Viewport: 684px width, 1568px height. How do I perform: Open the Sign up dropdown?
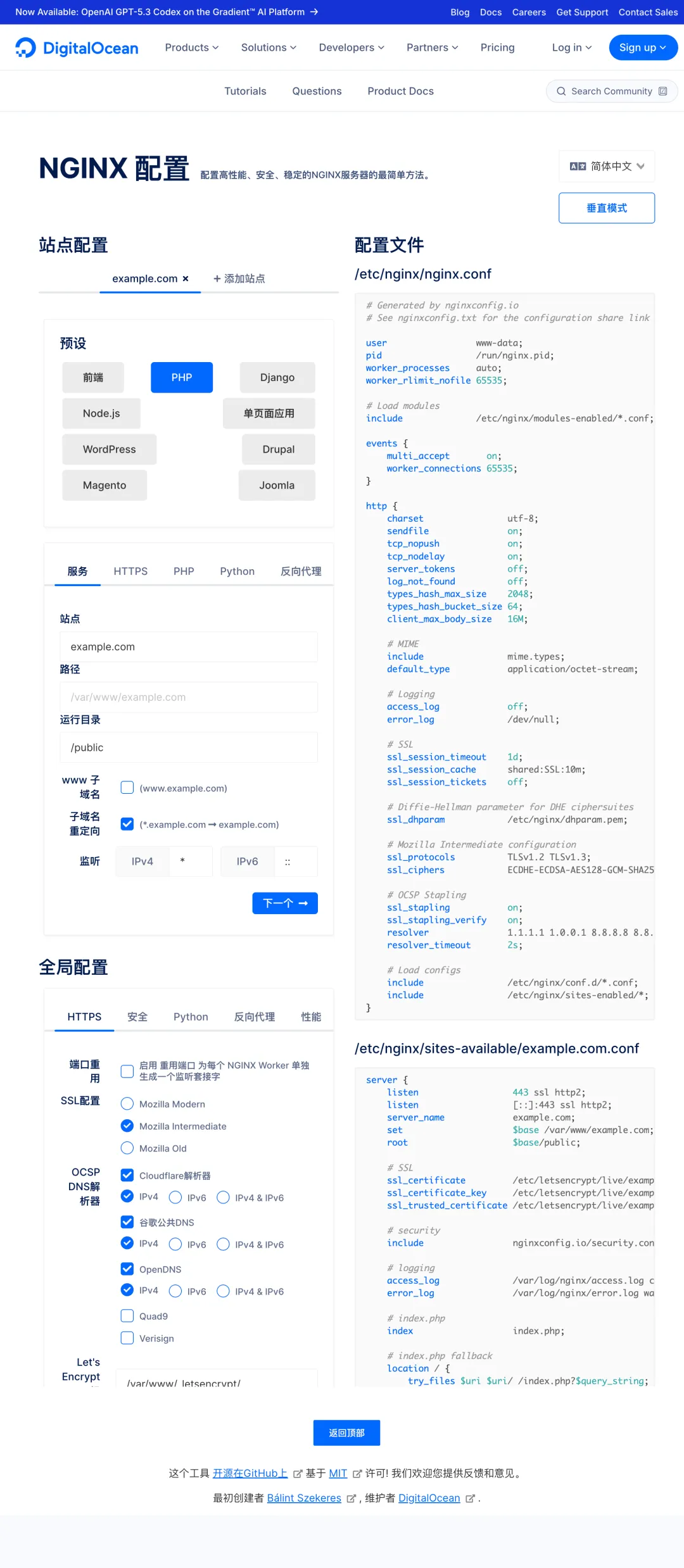coord(643,47)
